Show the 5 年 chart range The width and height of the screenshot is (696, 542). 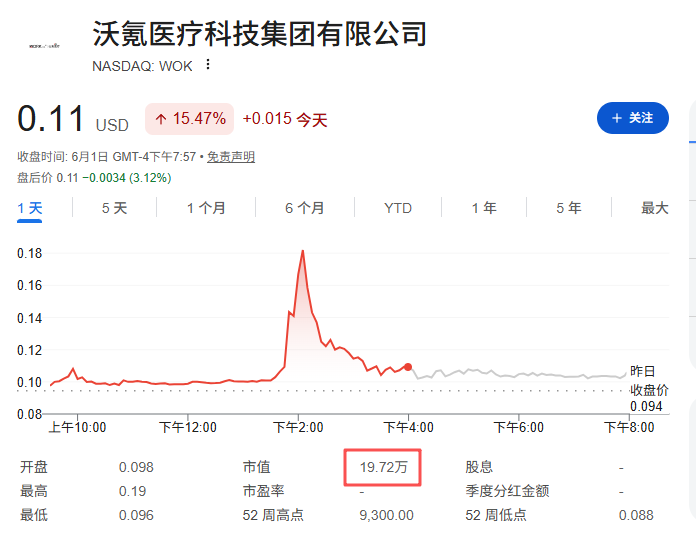569,208
